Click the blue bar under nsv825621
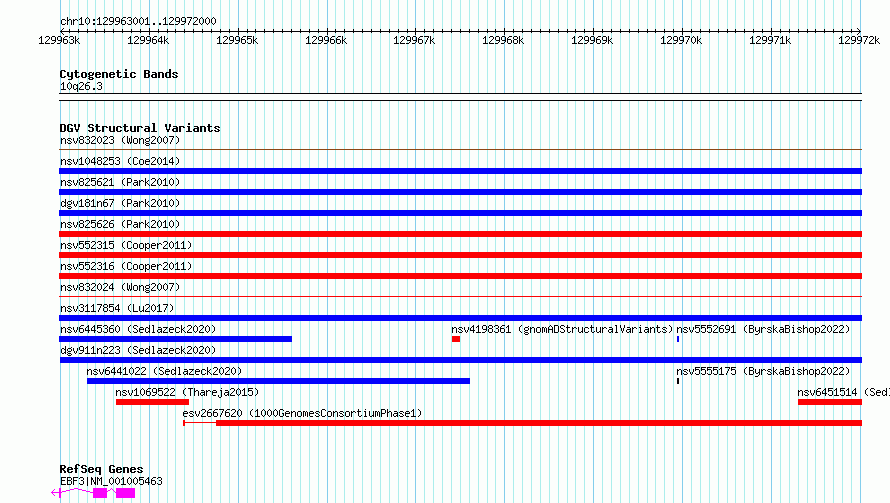890x503 pixels. tap(460, 192)
